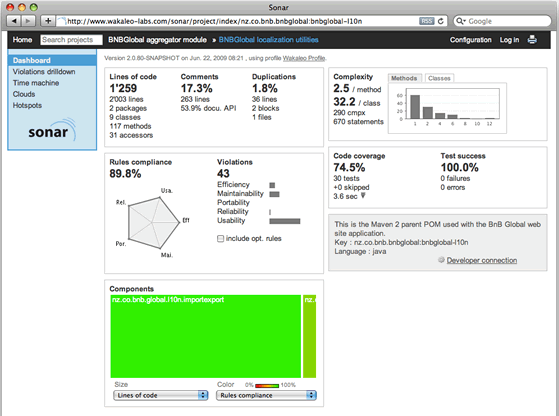Enable the include opt. rules checkbox

220,238
